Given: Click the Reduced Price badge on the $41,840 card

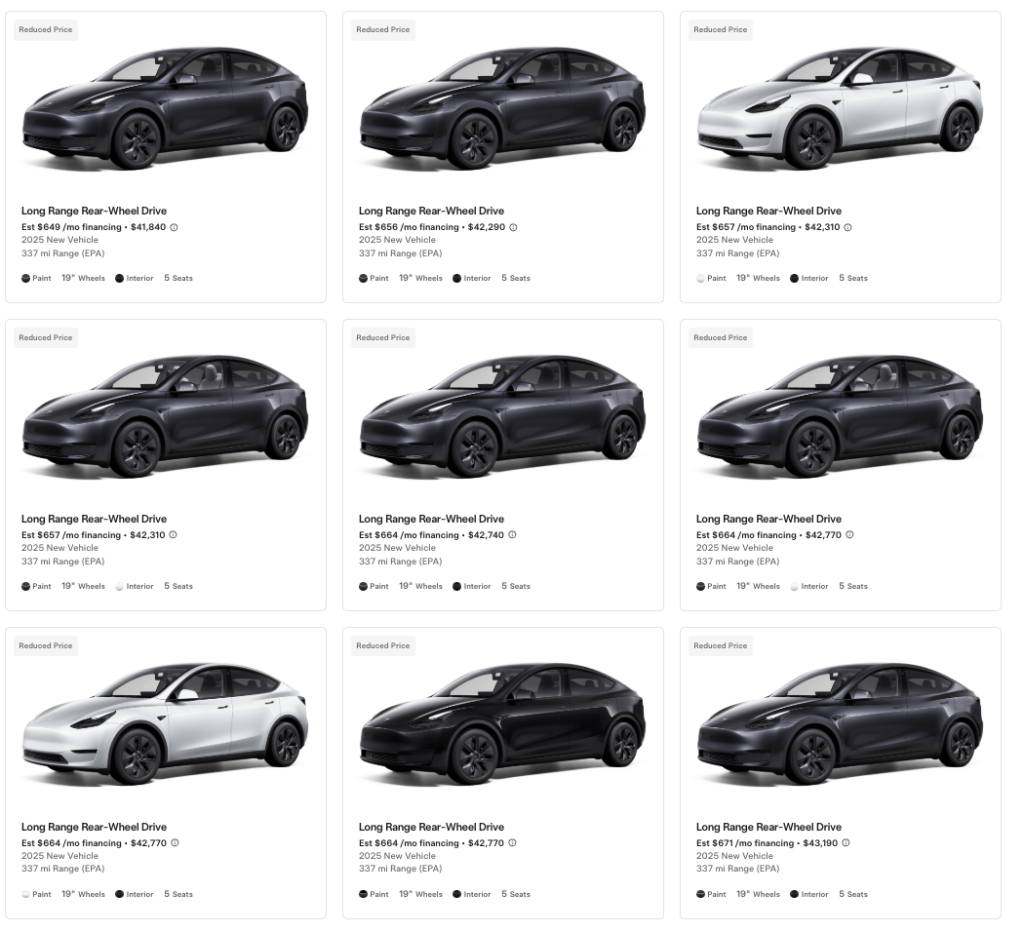Looking at the screenshot, I should 46,30.
